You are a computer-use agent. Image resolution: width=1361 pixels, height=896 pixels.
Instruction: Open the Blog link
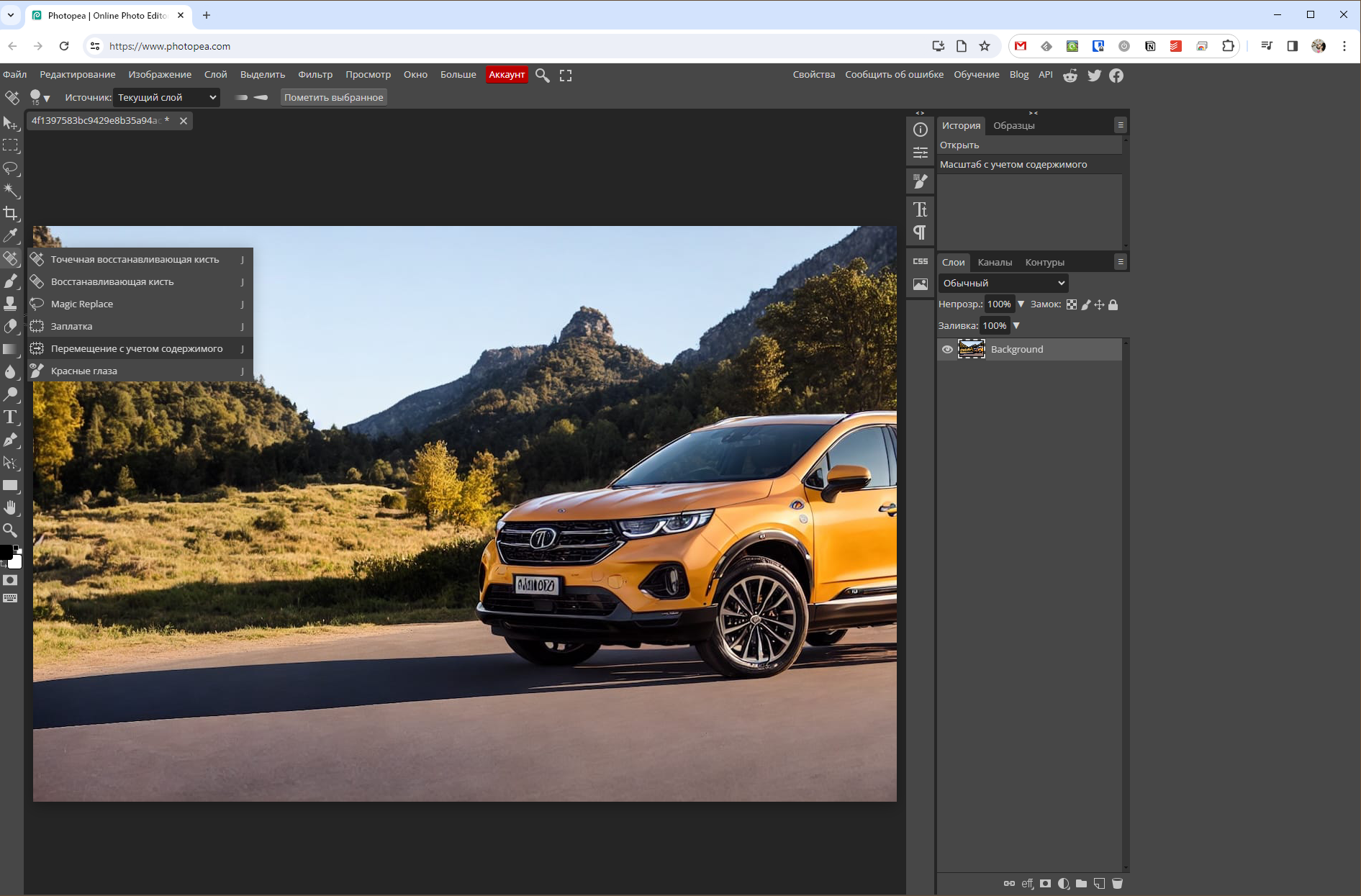tap(1019, 75)
